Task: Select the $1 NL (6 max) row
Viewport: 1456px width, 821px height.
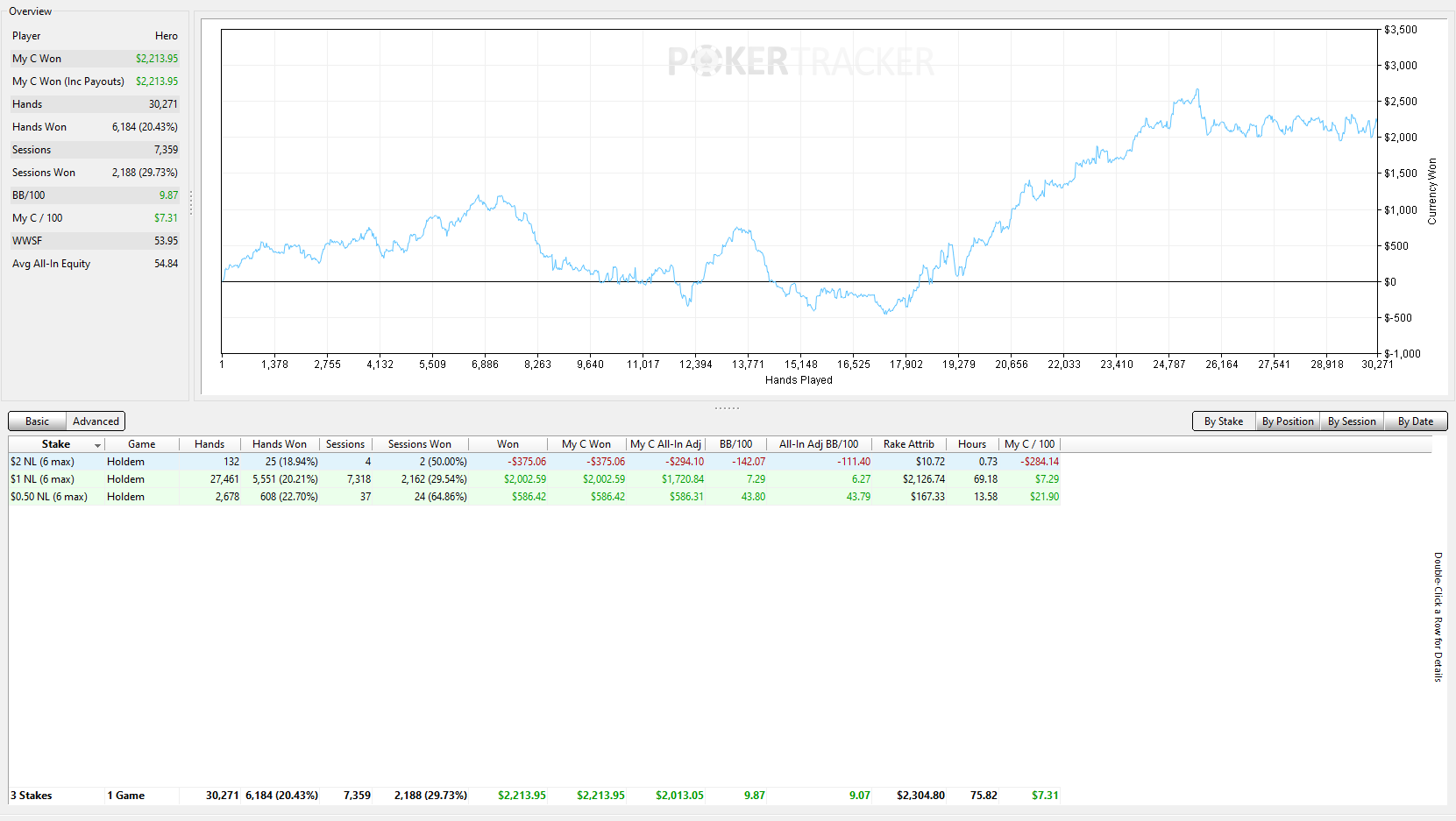Action: coord(535,479)
